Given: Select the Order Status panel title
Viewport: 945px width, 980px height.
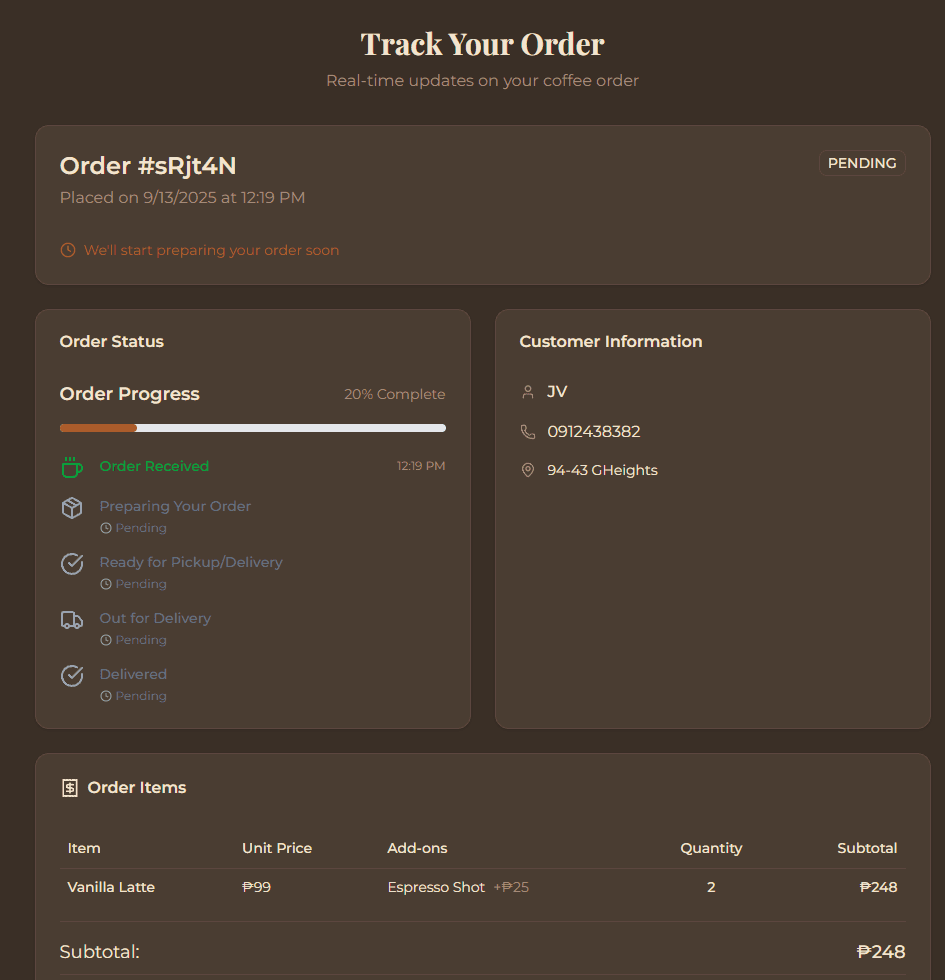Looking at the screenshot, I should [111, 341].
